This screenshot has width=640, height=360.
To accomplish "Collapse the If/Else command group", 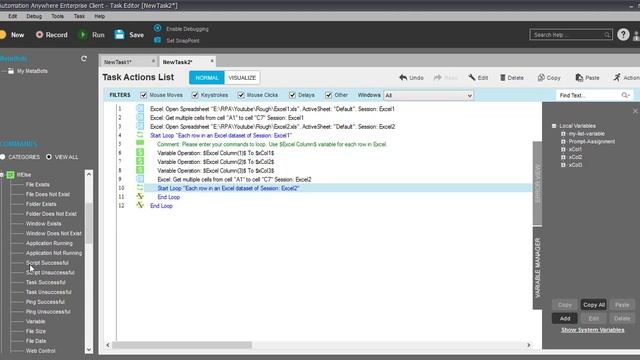I will point(2,175).
